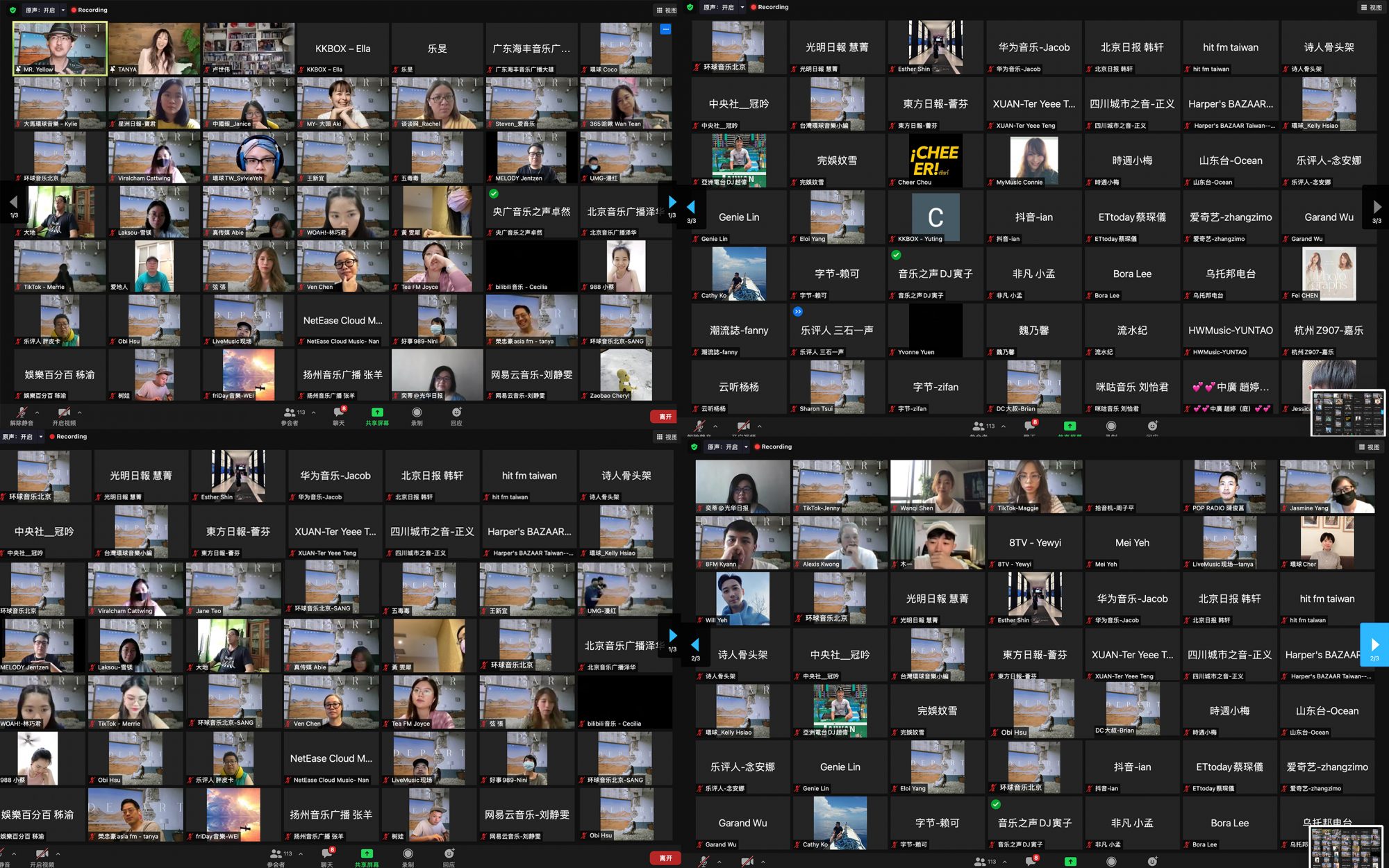The height and width of the screenshot is (868, 1389).
Task: Go to previous gallery page in top-right window
Action: coord(691,207)
